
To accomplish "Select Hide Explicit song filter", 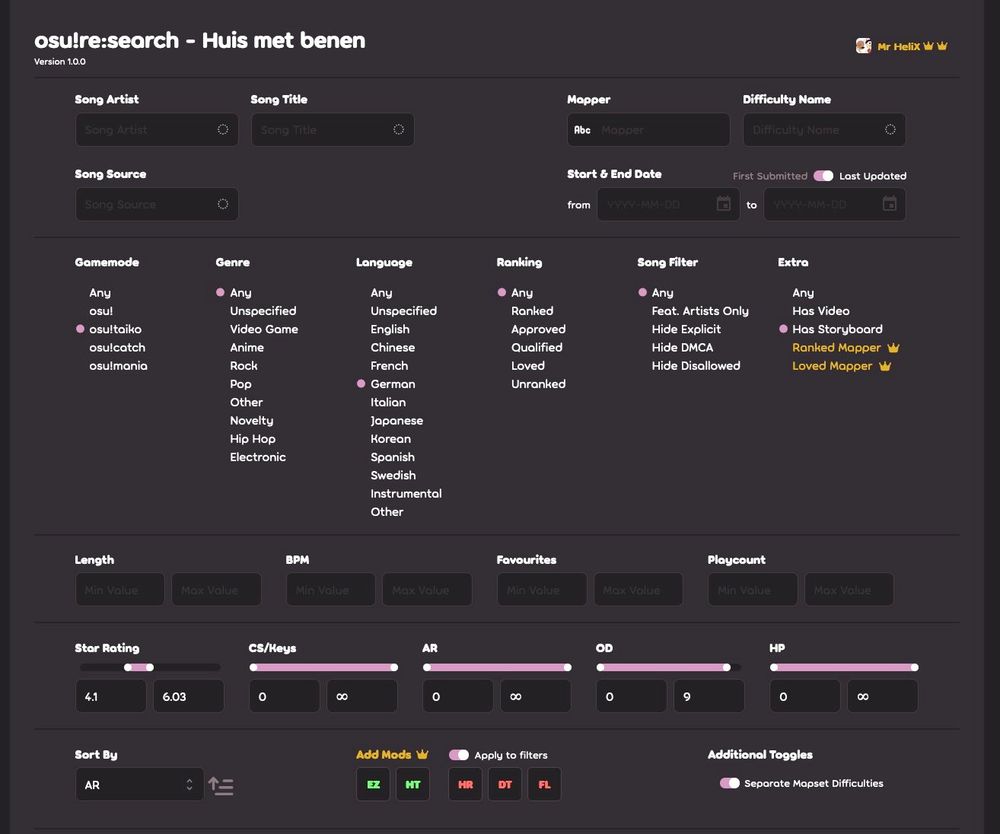I will (686, 330).
